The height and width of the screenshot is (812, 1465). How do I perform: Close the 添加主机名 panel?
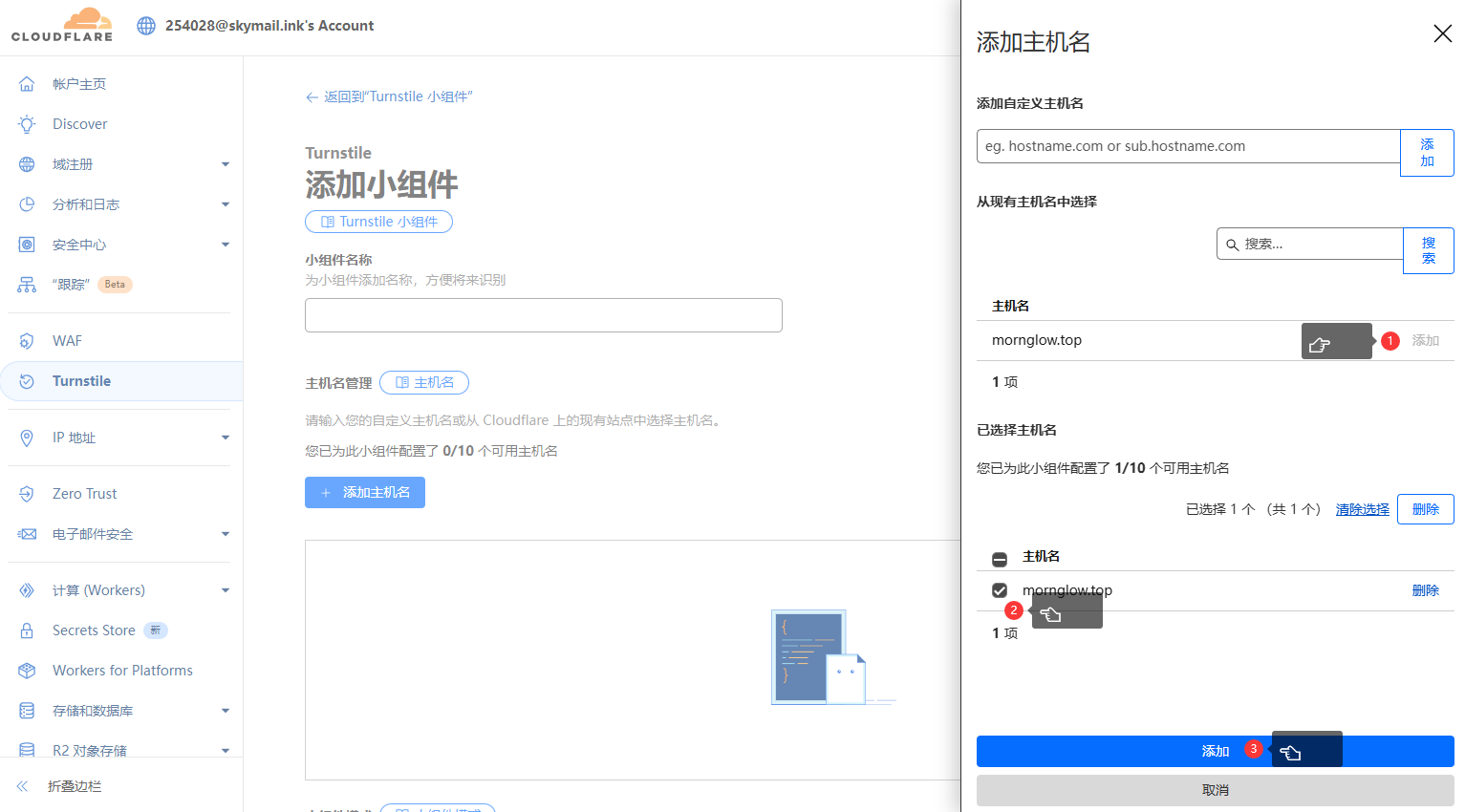pyautogui.click(x=1442, y=34)
